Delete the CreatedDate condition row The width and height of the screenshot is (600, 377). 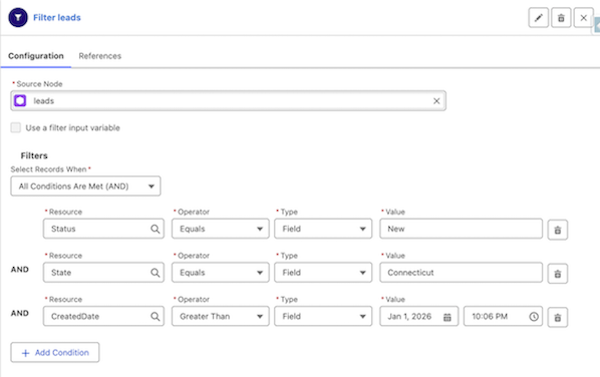tap(558, 317)
